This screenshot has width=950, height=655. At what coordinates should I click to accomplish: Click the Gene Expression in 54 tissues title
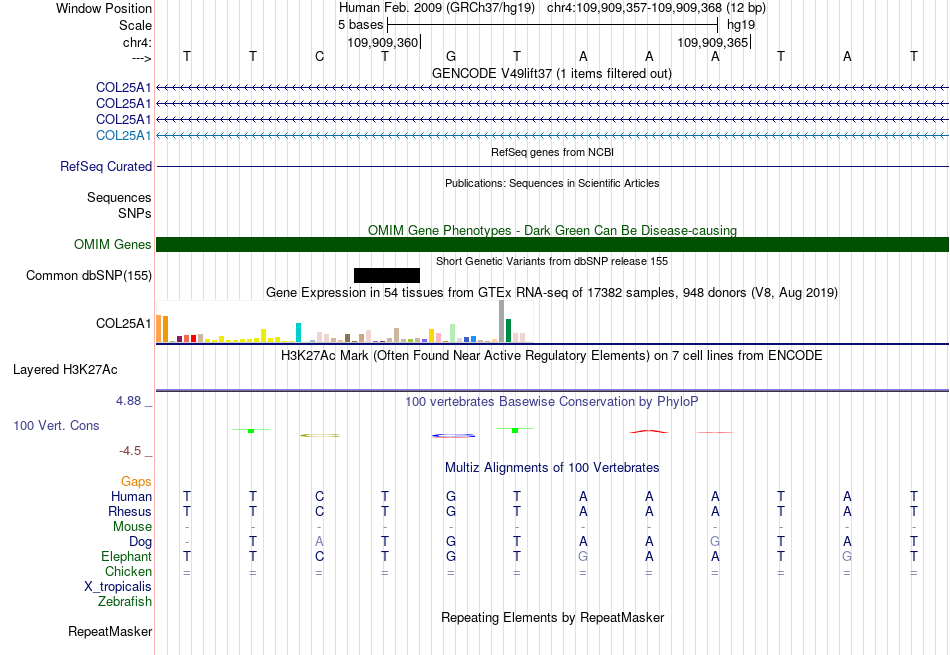coord(552,293)
